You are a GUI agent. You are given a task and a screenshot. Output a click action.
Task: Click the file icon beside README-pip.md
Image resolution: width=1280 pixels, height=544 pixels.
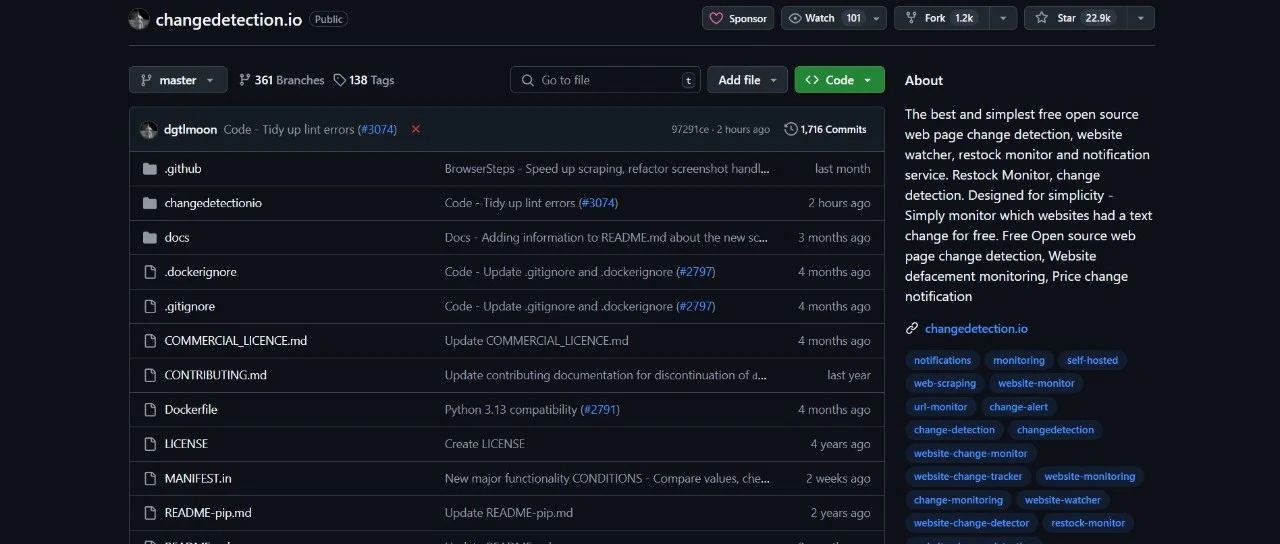pyautogui.click(x=149, y=513)
